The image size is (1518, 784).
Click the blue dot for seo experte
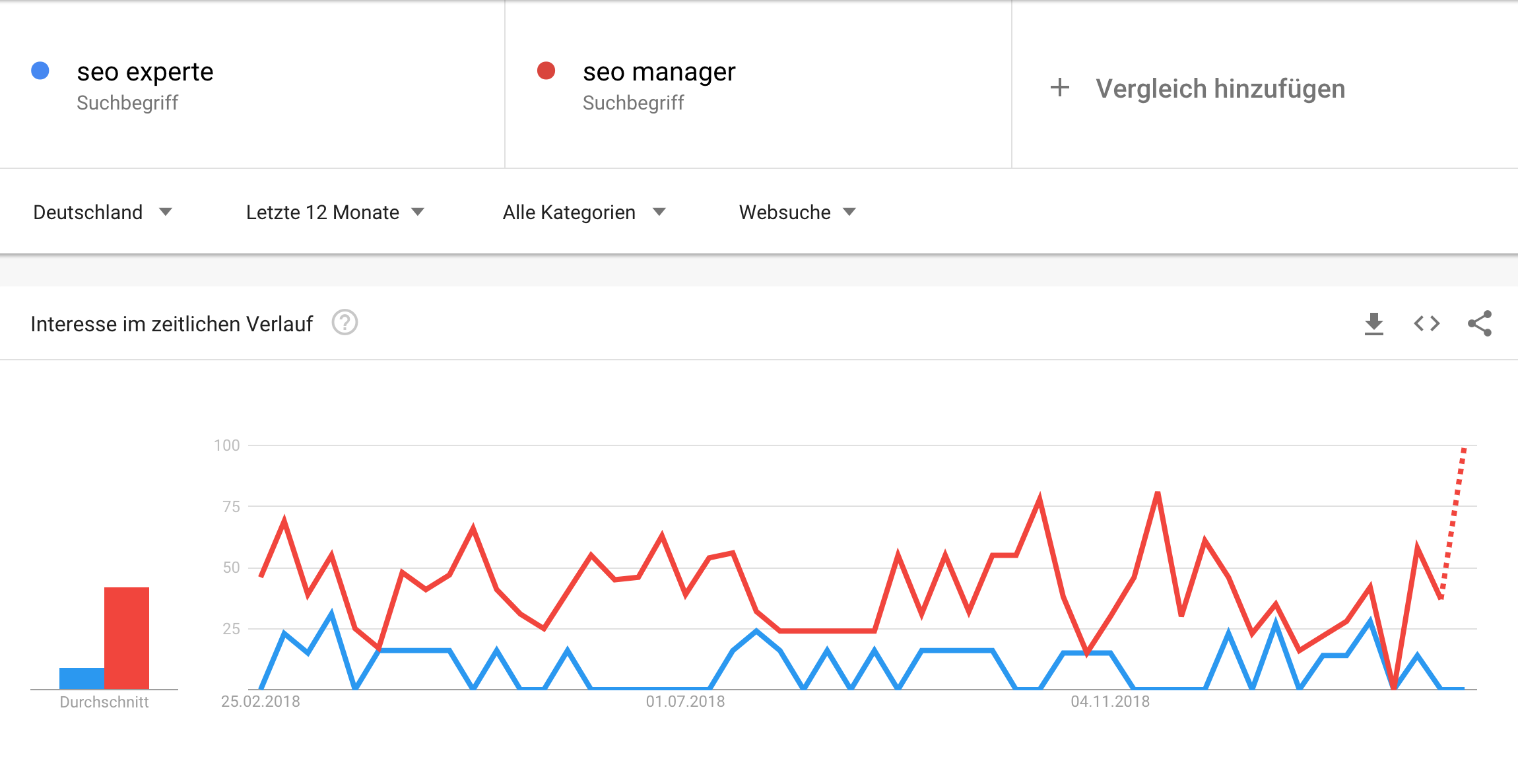click(x=40, y=71)
